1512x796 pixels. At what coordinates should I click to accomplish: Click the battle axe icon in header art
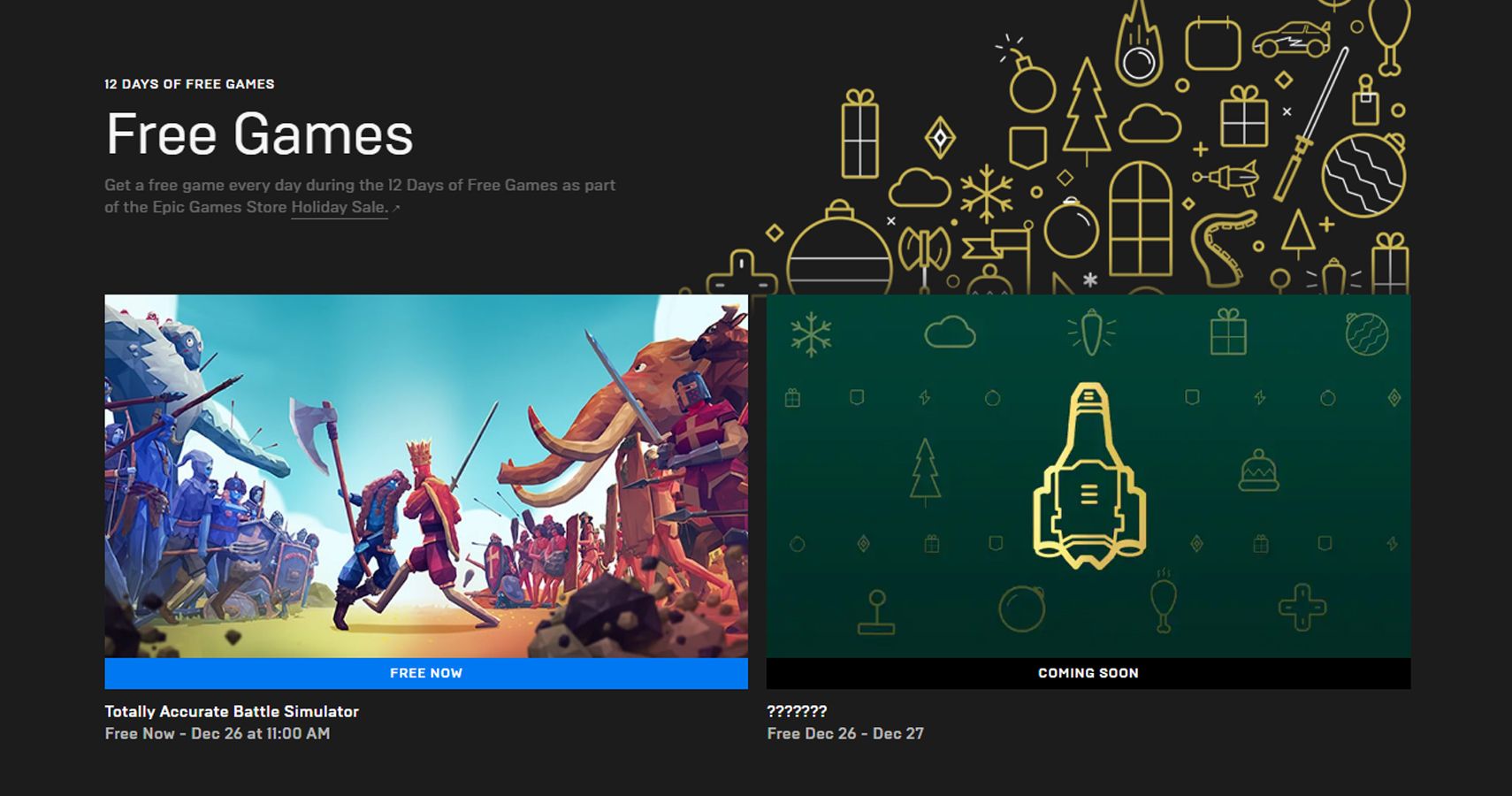pyautogui.click(x=924, y=250)
